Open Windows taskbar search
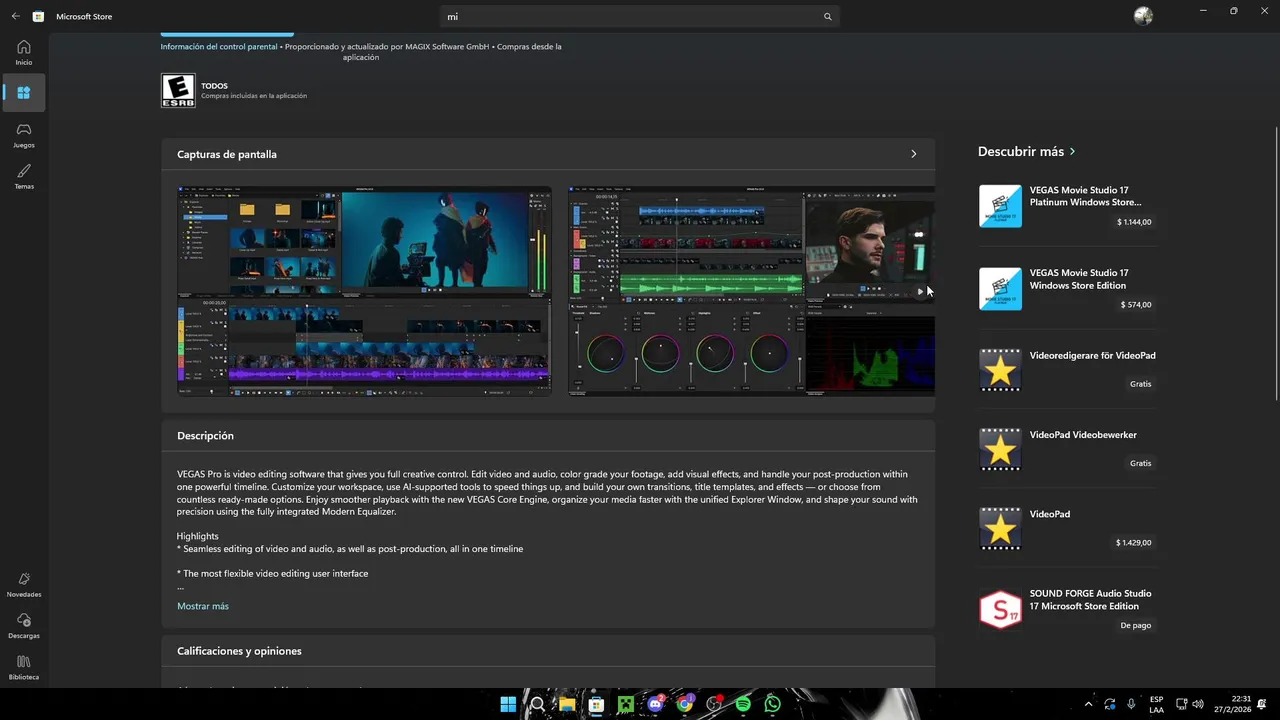The image size is (1280, 720). pos(537,704)
